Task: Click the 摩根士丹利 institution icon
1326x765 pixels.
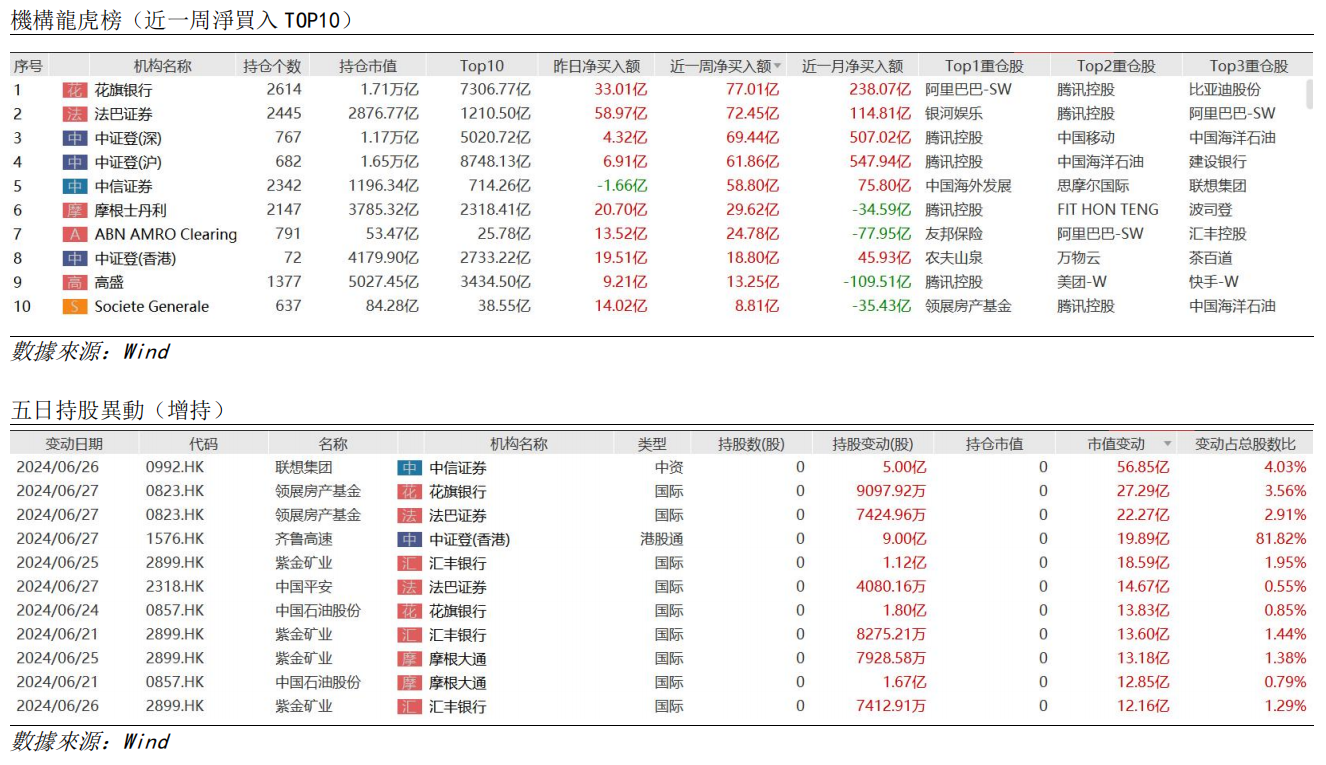Action: (x=74, y=210)
